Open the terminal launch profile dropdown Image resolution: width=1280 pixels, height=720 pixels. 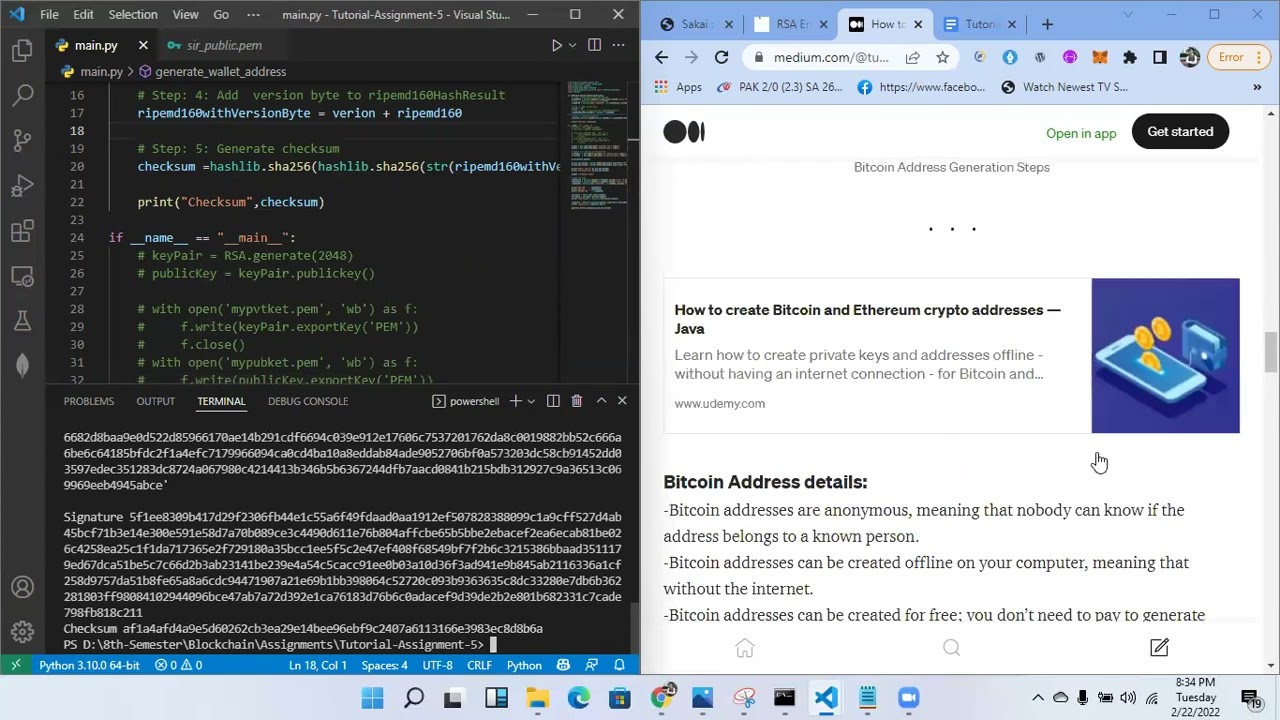click(x=531, y=401)
